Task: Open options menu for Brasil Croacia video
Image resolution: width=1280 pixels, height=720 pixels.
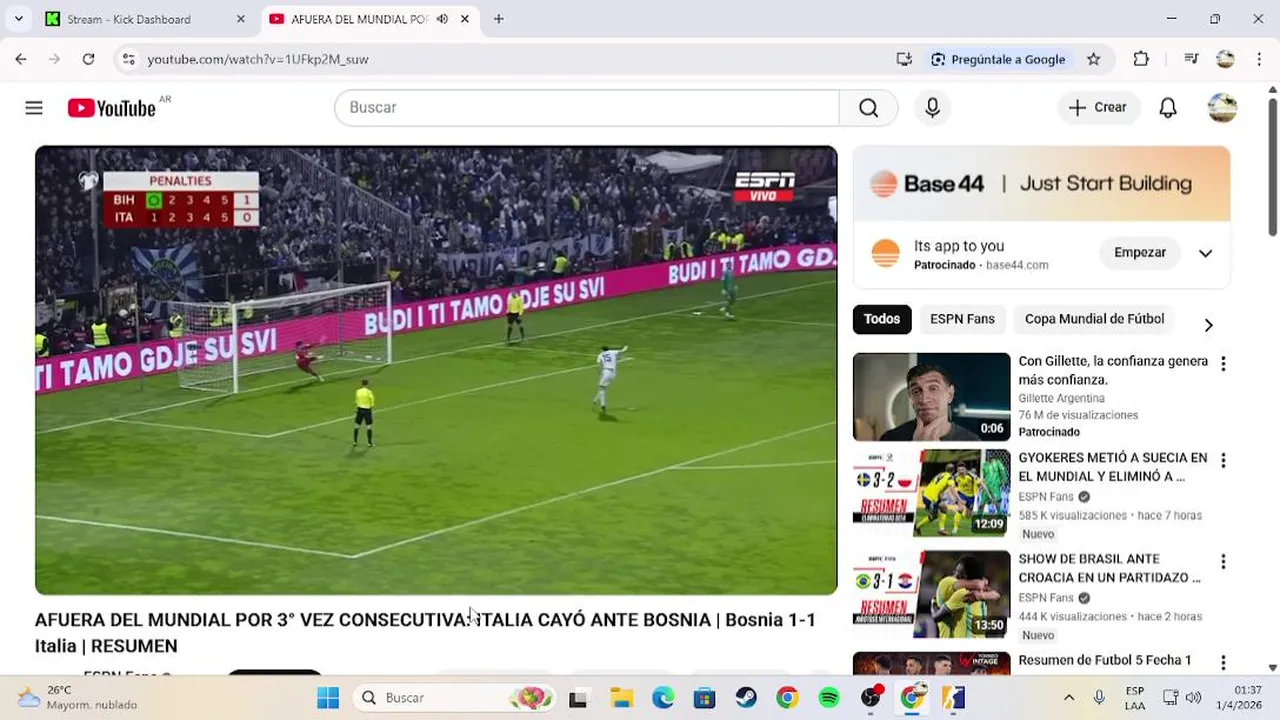Action: pyautogui.click(x=1222, y=562)
